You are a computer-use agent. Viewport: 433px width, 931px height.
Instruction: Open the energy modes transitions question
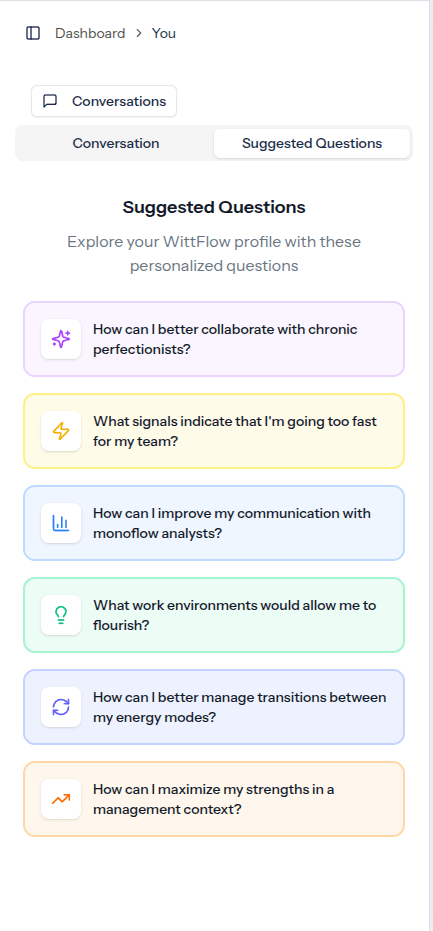coord(214,707)
